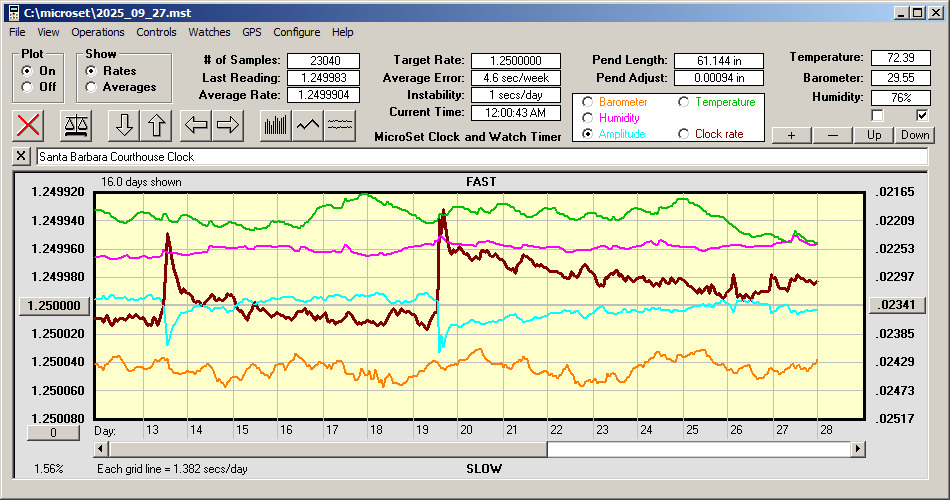Click the left arrow toolbar button
Image resolution: width=950 pixels, height=500 pixels.
(196, 125)
